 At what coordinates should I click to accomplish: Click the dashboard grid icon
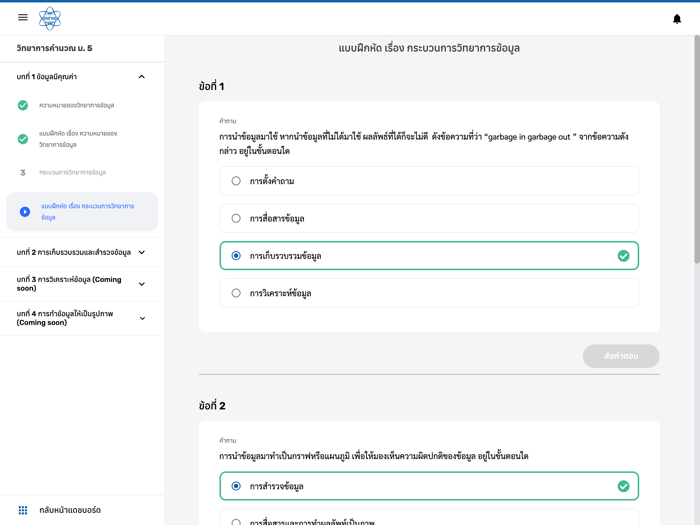(23, 510)
